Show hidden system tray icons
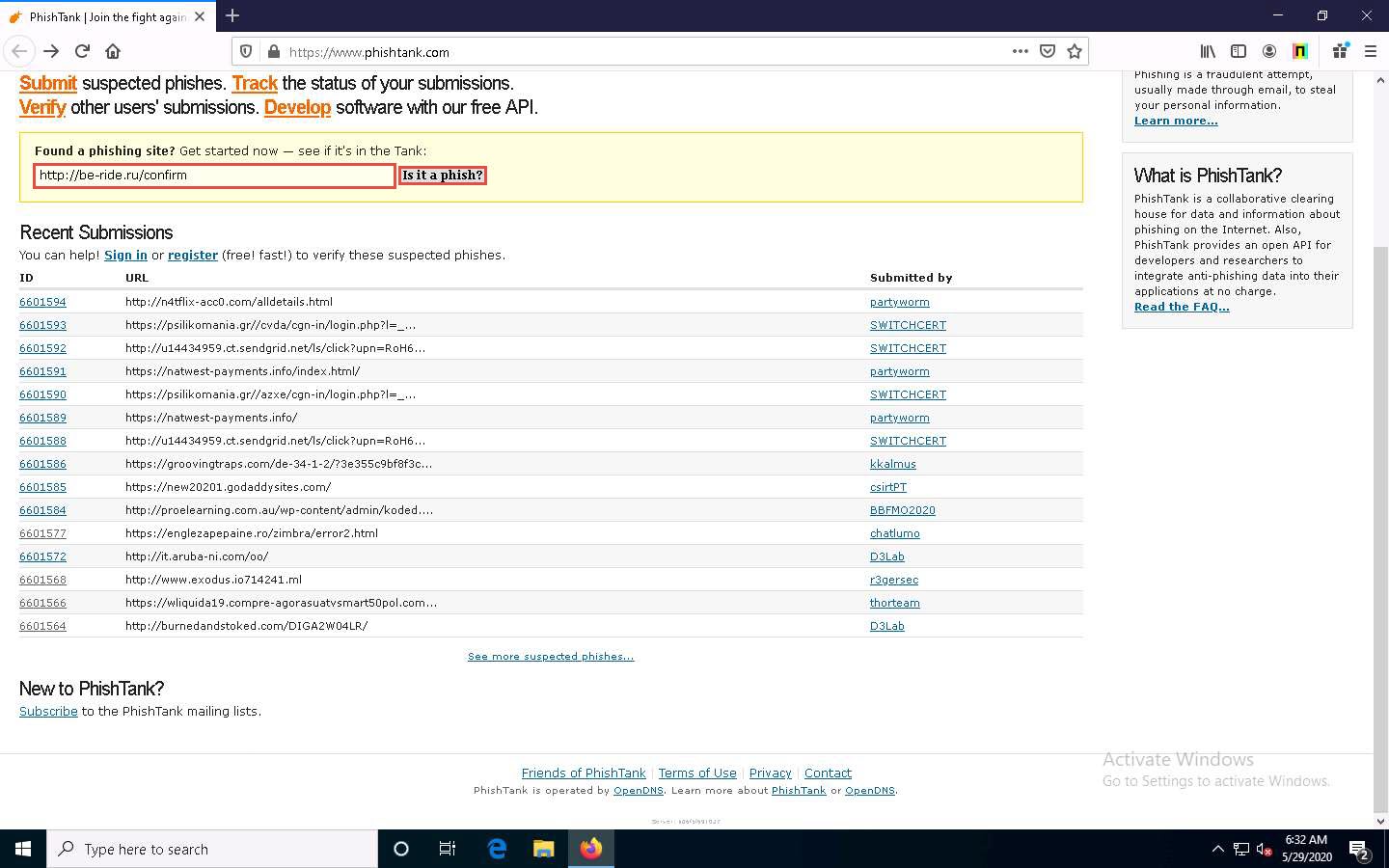Viewport: 1389px width, 868px height. (x=1217, y=849)
